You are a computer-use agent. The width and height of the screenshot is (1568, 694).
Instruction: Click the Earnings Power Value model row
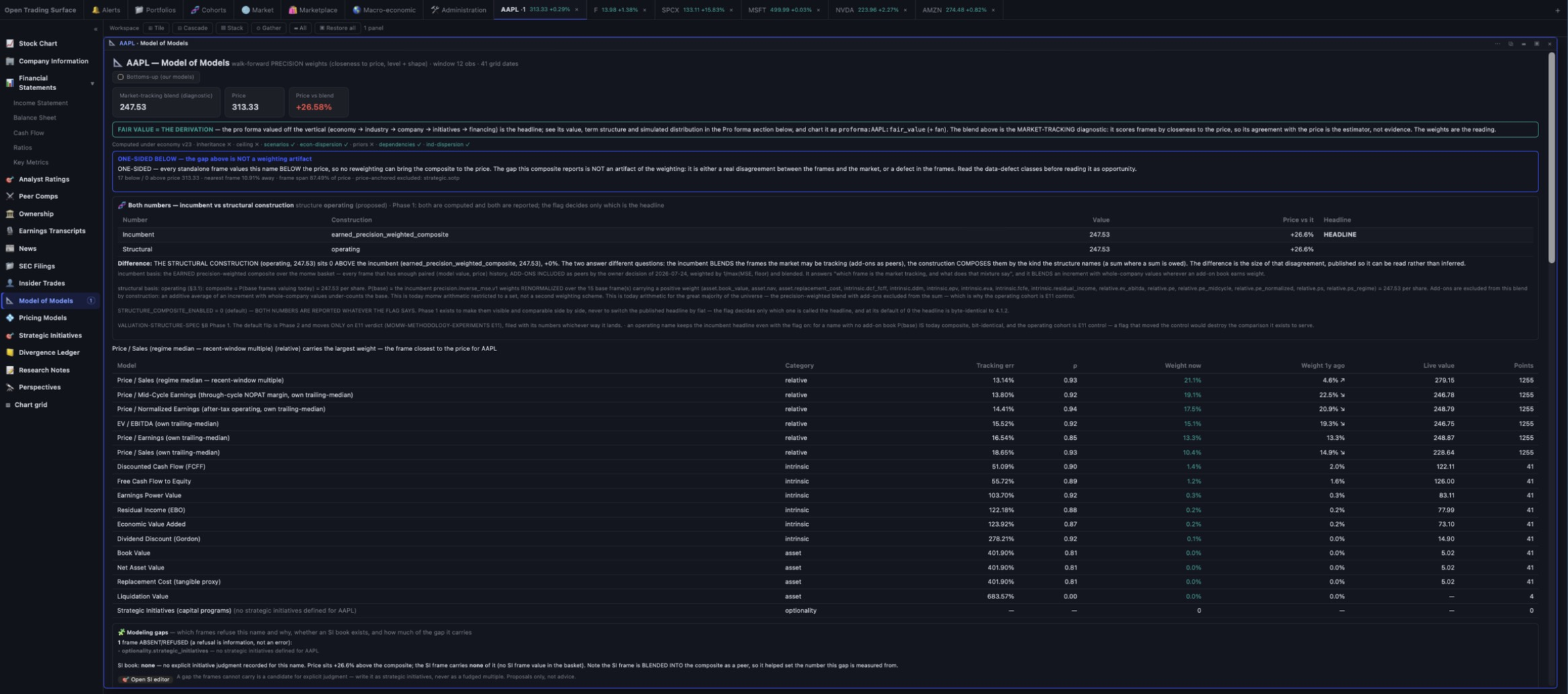[825, 496]
